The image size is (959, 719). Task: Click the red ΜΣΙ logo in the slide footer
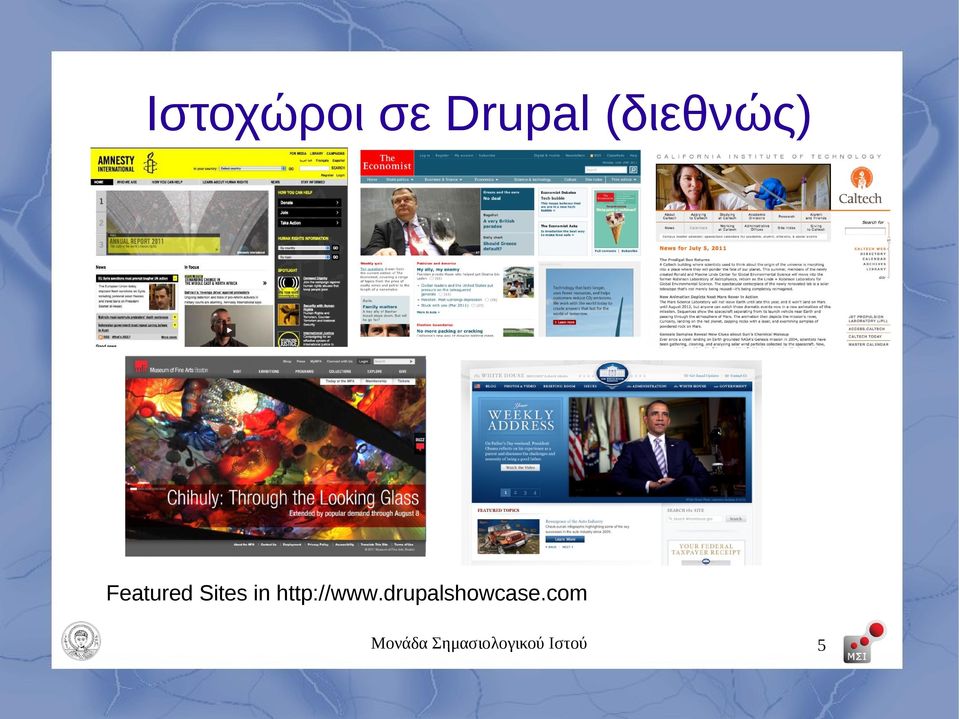coord(863,643)
